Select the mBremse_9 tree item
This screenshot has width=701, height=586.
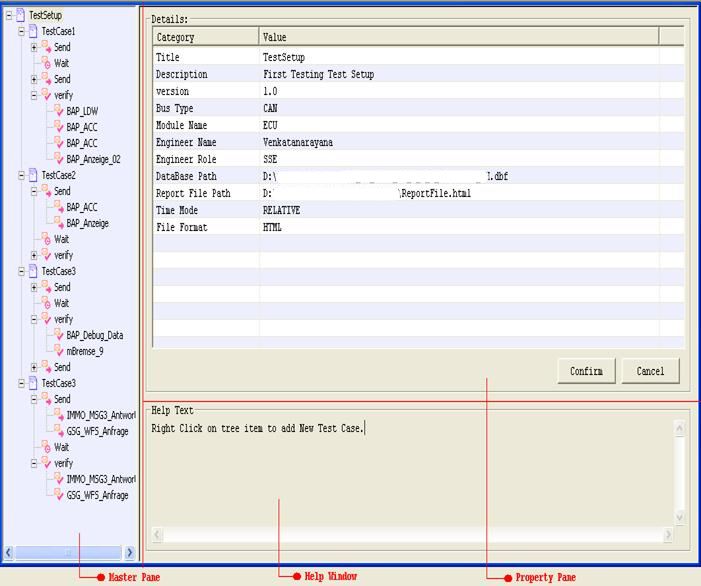pyautogui.click(x=85, y=351)
